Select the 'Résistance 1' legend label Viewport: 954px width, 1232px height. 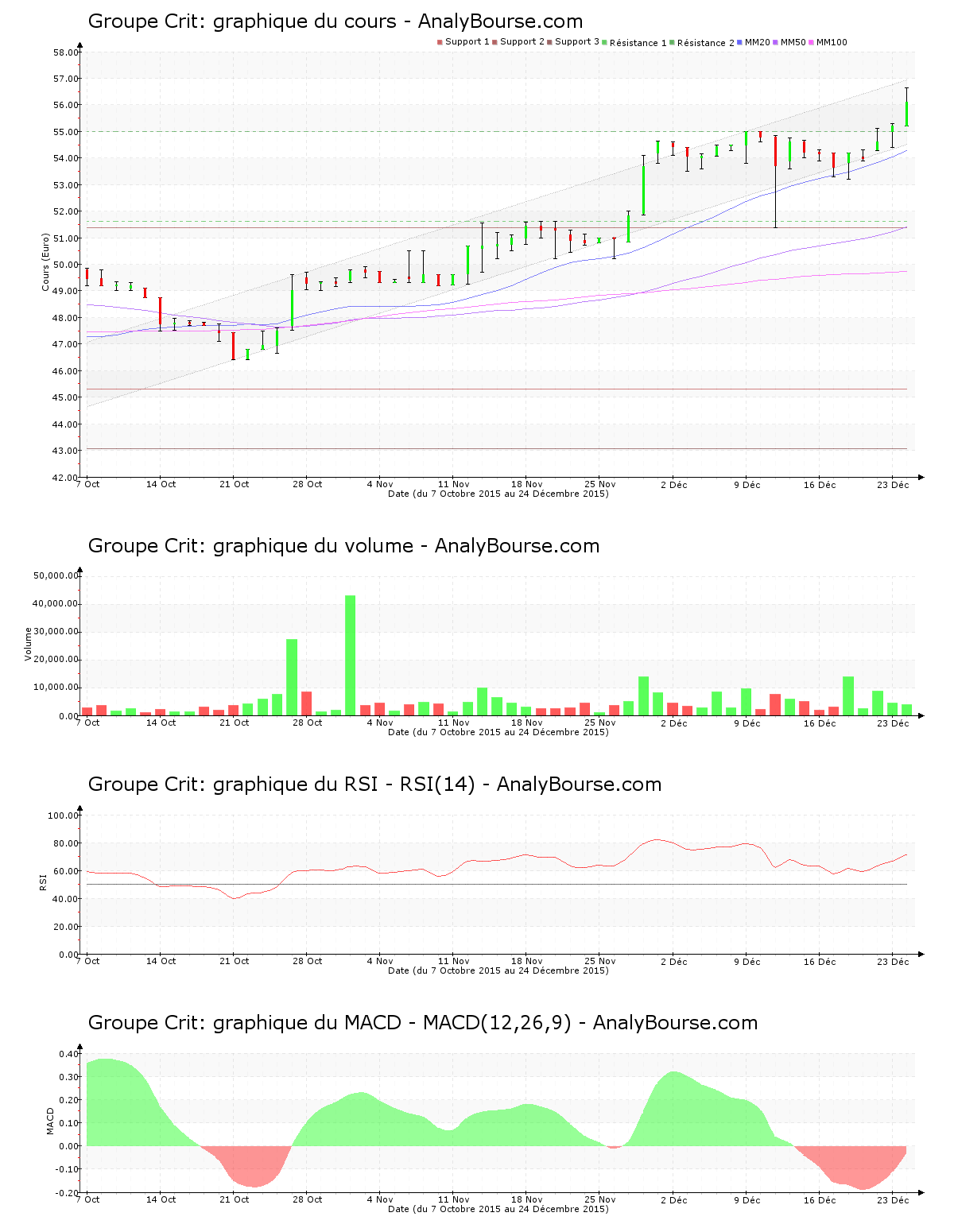(x=638, y=43)
